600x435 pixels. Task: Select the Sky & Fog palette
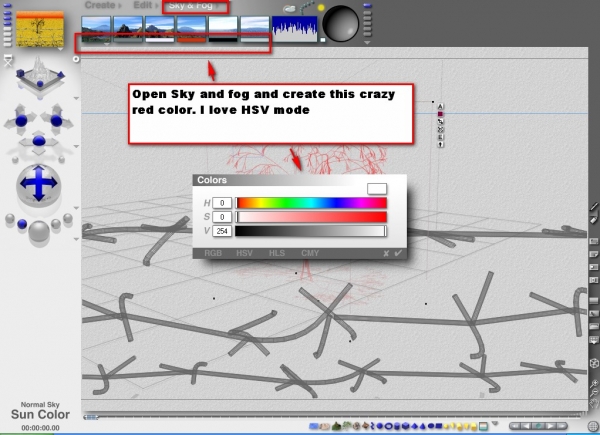[x=190, y=5]
